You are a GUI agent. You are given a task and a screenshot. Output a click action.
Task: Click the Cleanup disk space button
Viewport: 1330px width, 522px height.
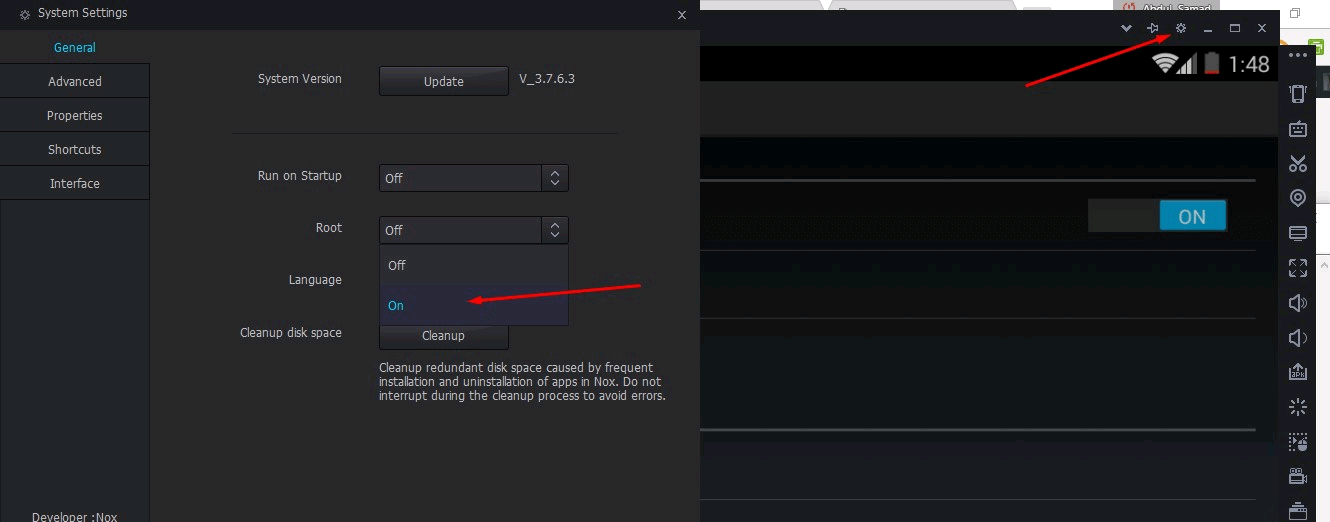[x=444, y=336]
